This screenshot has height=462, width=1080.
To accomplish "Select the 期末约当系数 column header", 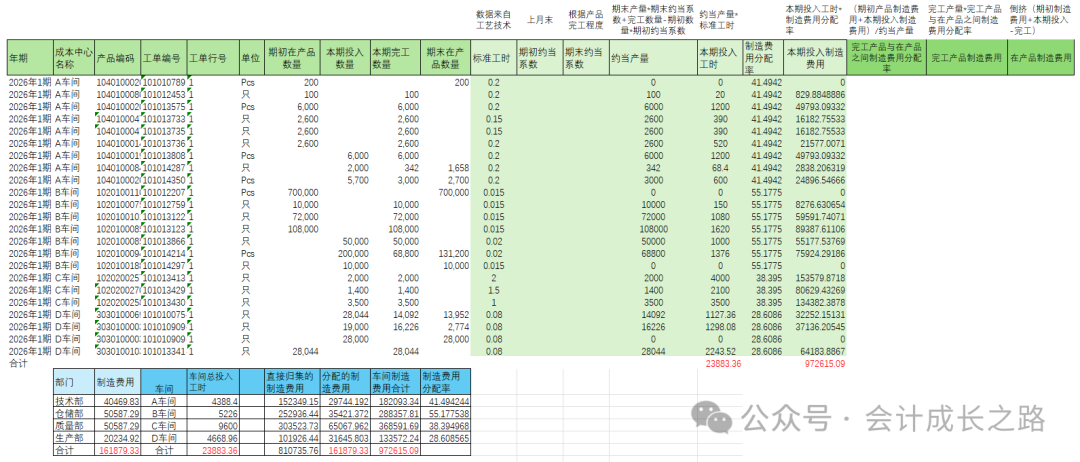I will click(x=584, y=56).
